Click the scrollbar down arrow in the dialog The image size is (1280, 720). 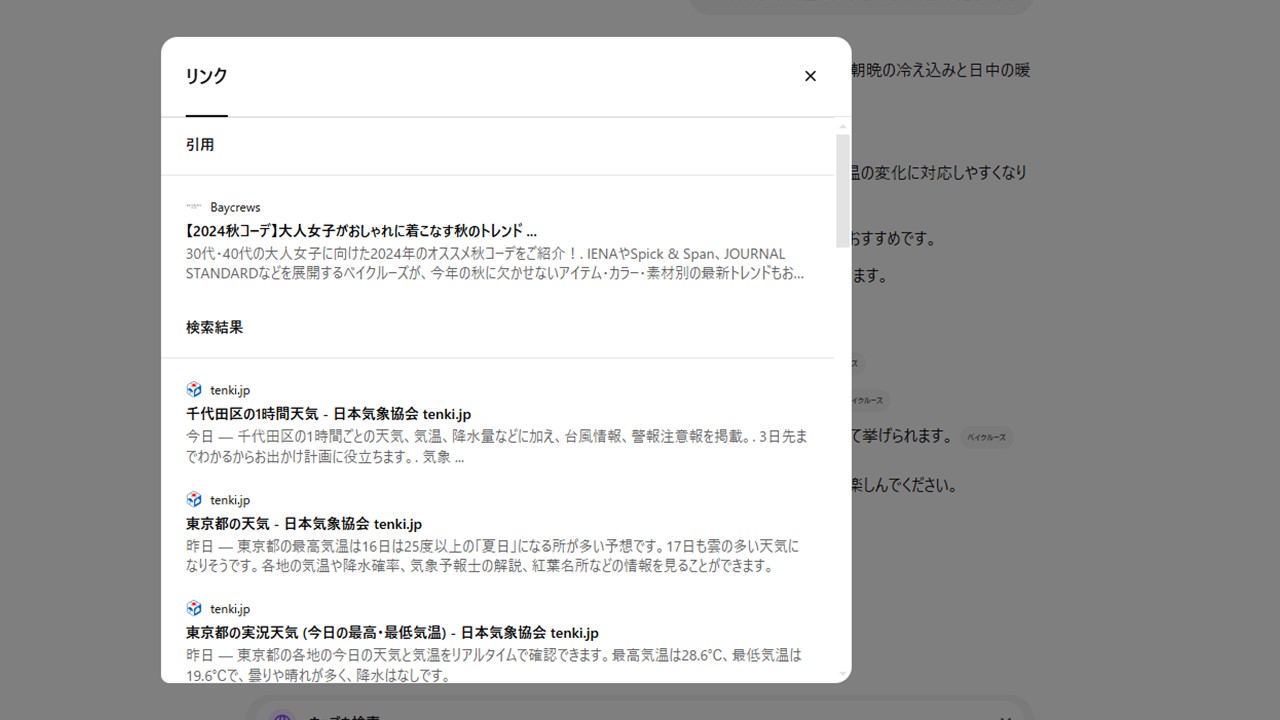(842, 675)
